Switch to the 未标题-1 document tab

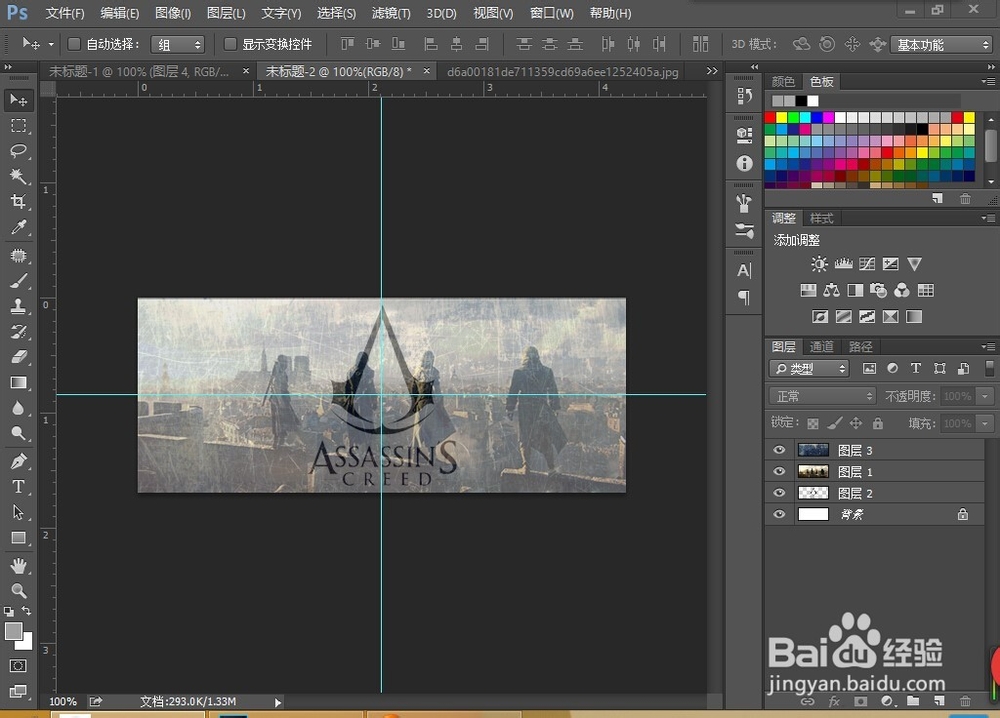[x=139, y=71]
